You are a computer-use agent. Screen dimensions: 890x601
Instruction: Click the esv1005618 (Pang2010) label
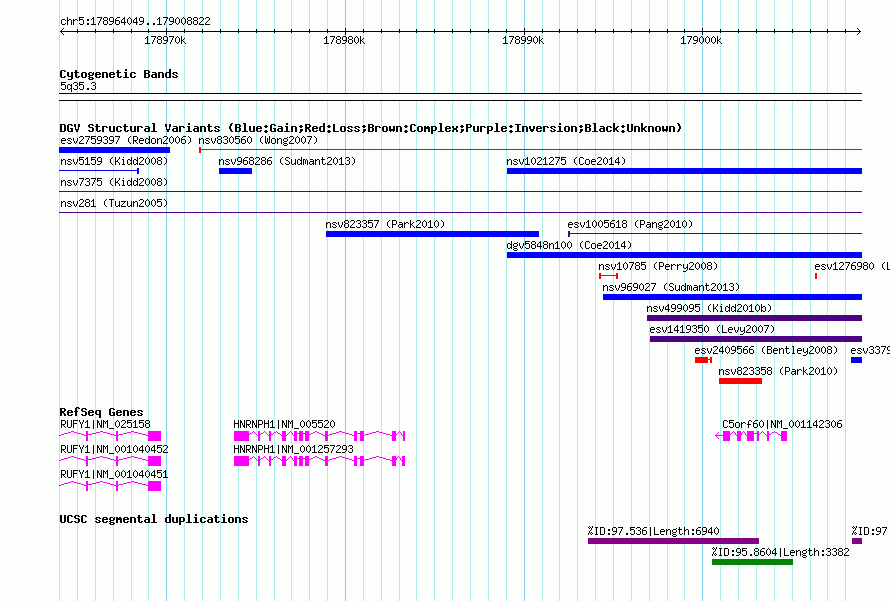[630, 224]
